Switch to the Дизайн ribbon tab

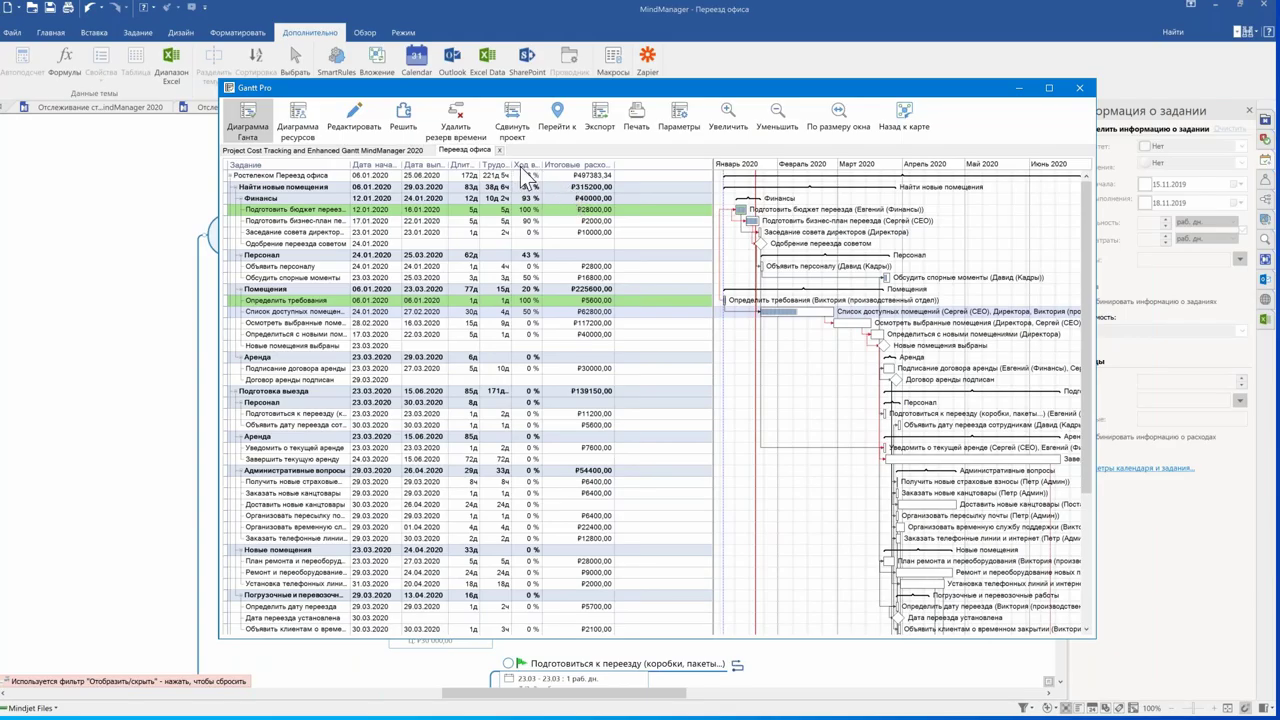coord(181,33)
